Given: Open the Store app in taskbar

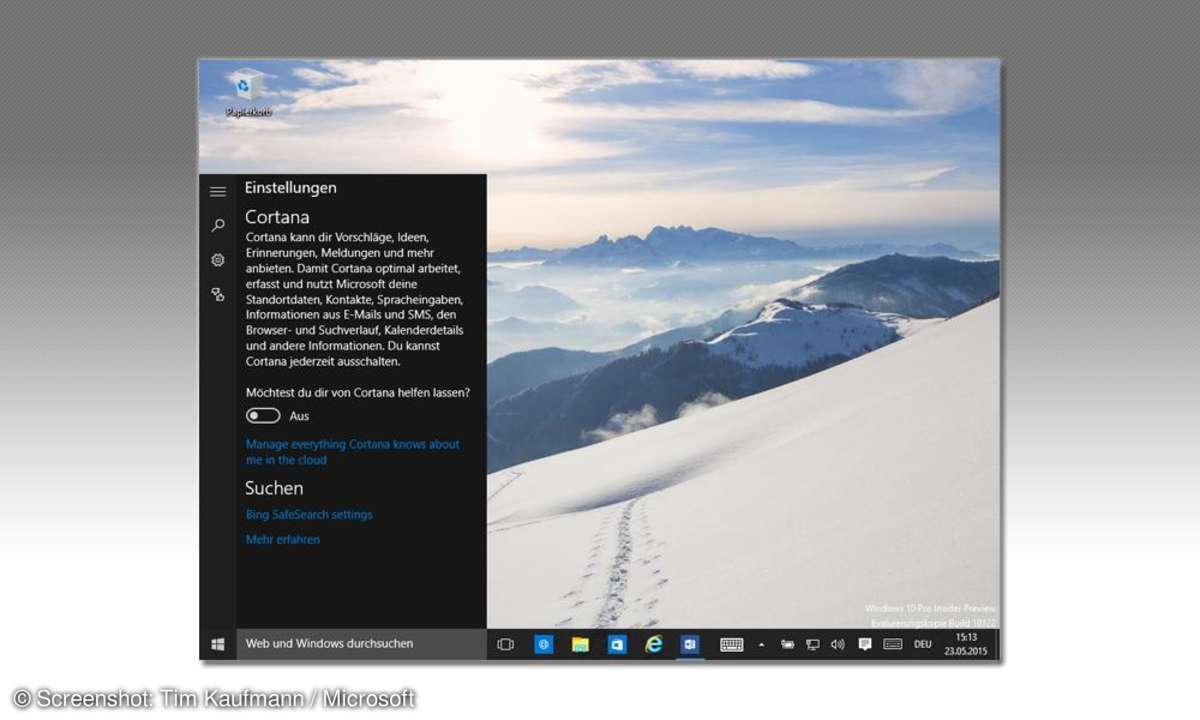Looking at the screenshot, I should tap(617, 644).
